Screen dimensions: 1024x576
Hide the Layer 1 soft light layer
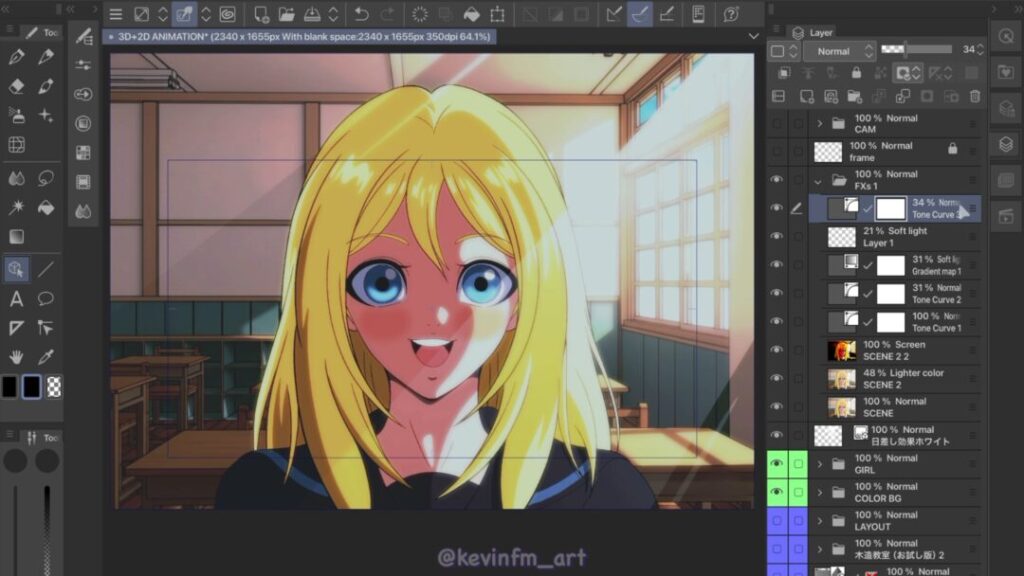click(776, 236)
